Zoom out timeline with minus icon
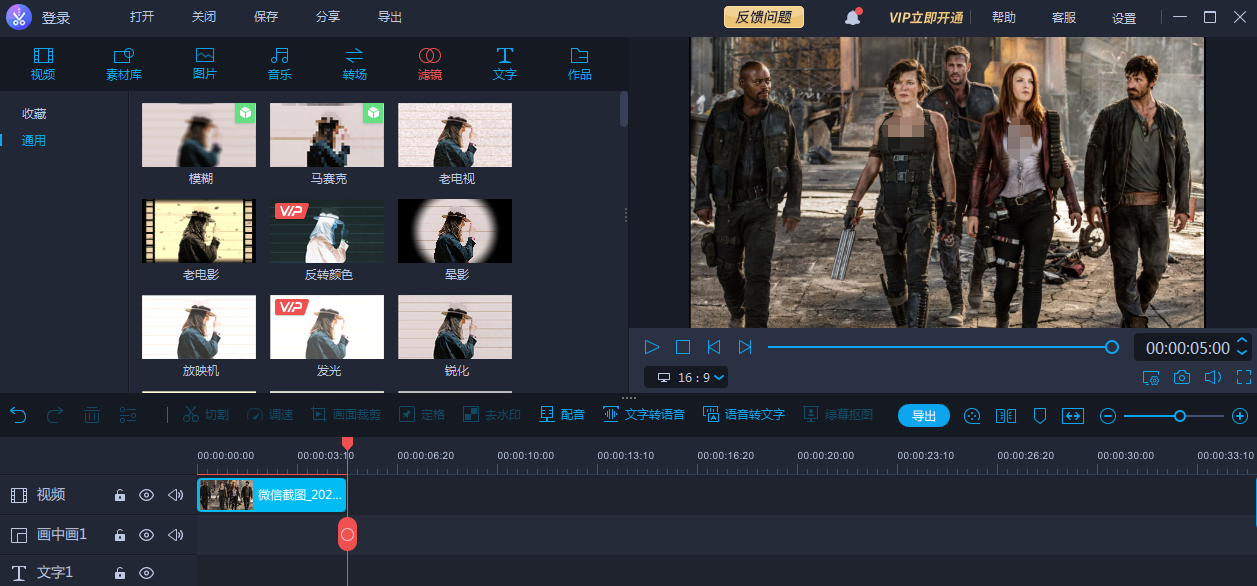Screen dimensions: 1257x586 [1108, 416]
